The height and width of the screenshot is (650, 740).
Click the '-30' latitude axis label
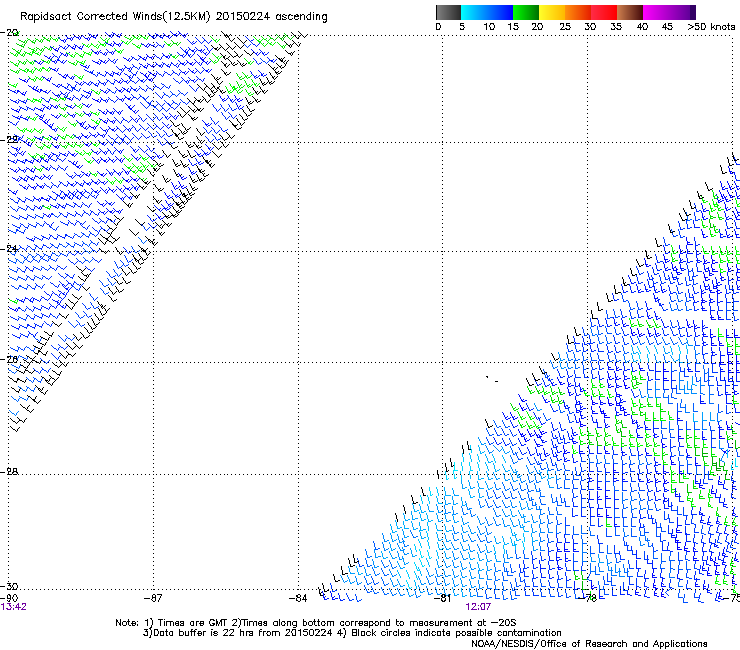pos(9,586)
